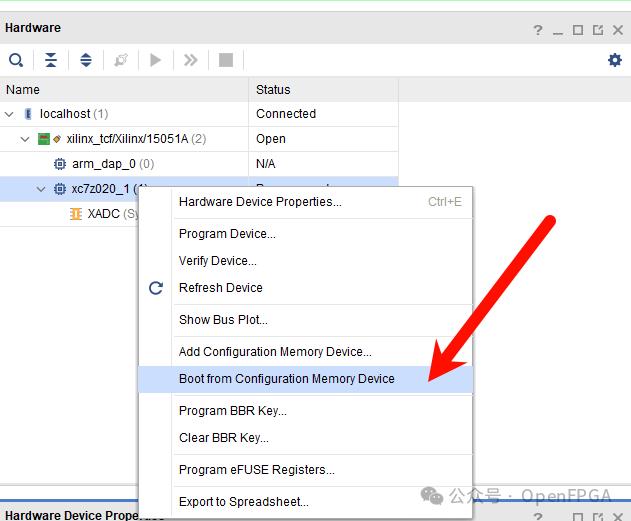Collapse the localhost tree node
This screenshot has height=521, width=631.
click(x=11, y=114)
